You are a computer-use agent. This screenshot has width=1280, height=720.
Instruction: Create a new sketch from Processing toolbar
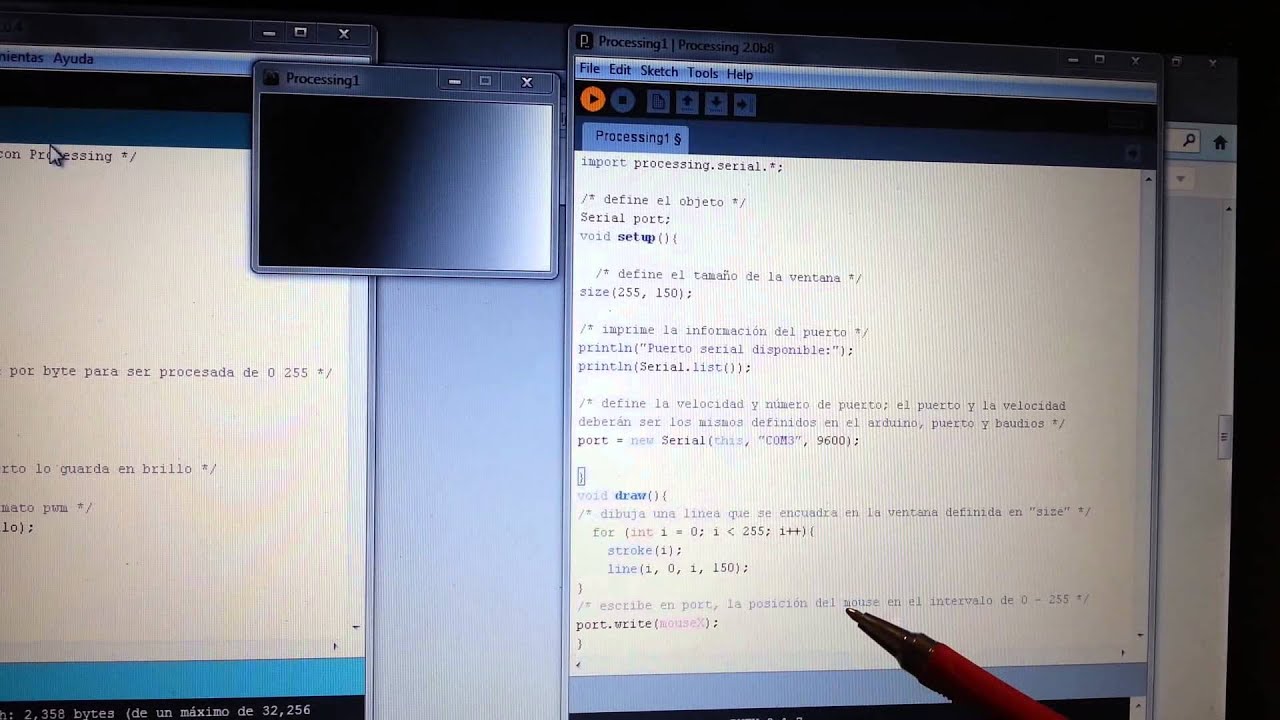pyautogui.click(x=658, y=101)
